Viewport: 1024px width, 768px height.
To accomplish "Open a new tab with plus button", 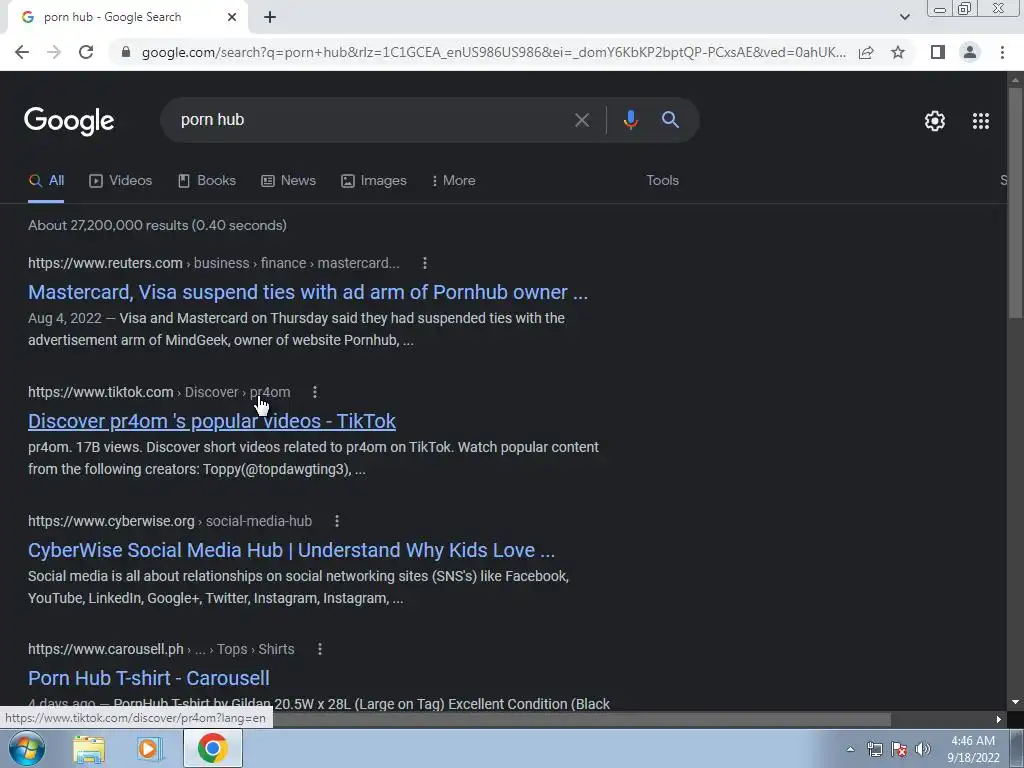I will coord(270,17).
